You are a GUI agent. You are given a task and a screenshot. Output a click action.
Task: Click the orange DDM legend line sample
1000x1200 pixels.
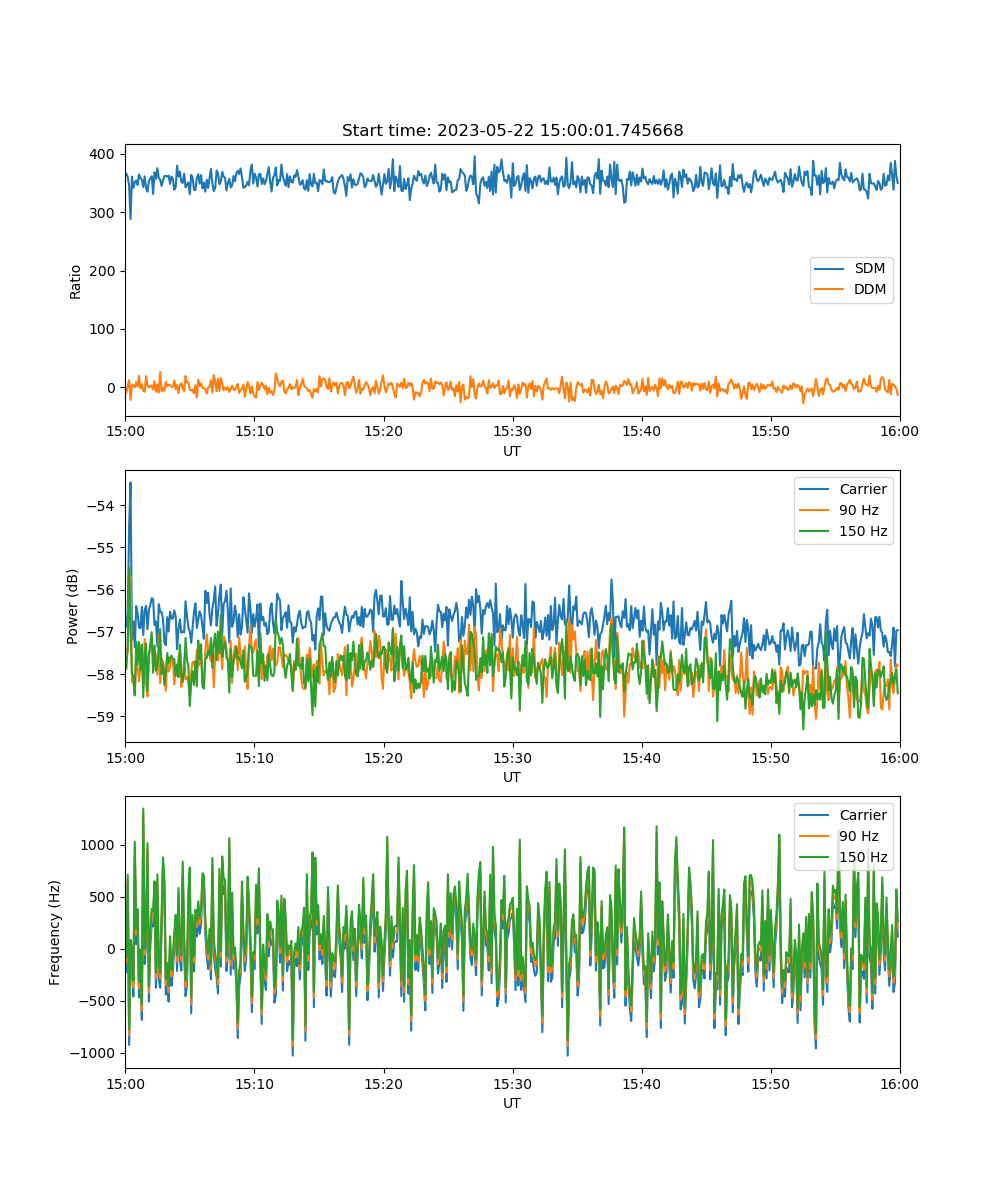(x=830, y=290)
